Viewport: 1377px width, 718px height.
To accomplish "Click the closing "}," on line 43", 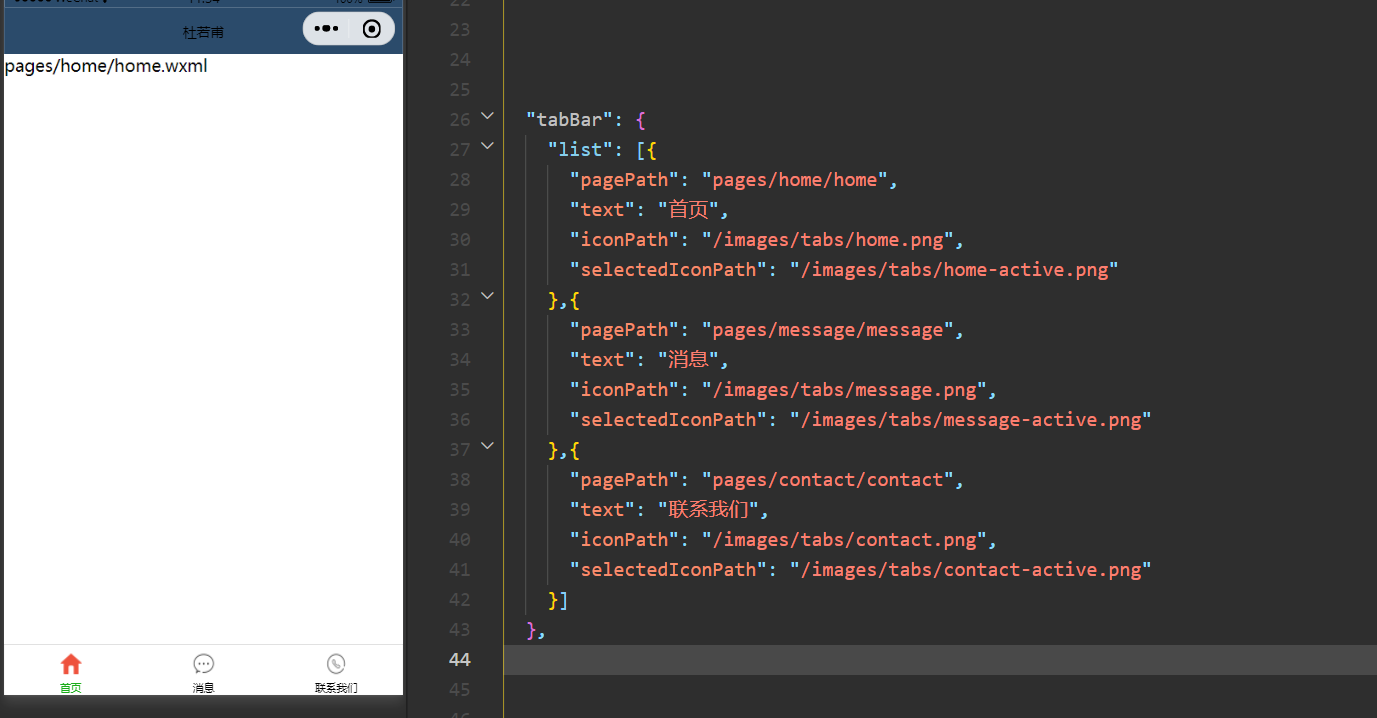I will point(536,630).
